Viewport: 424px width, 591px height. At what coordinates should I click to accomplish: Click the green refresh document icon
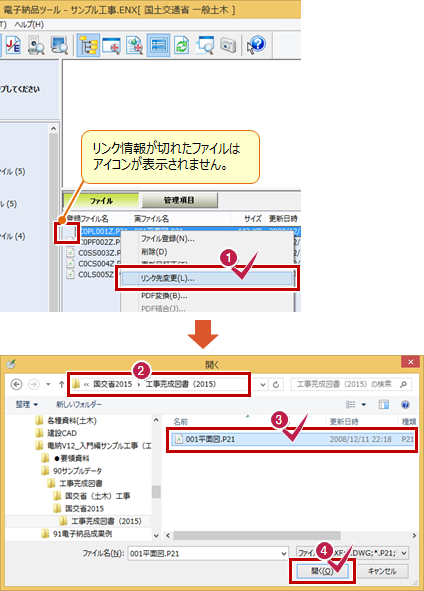pyautogui.click(x=181, y=46)
